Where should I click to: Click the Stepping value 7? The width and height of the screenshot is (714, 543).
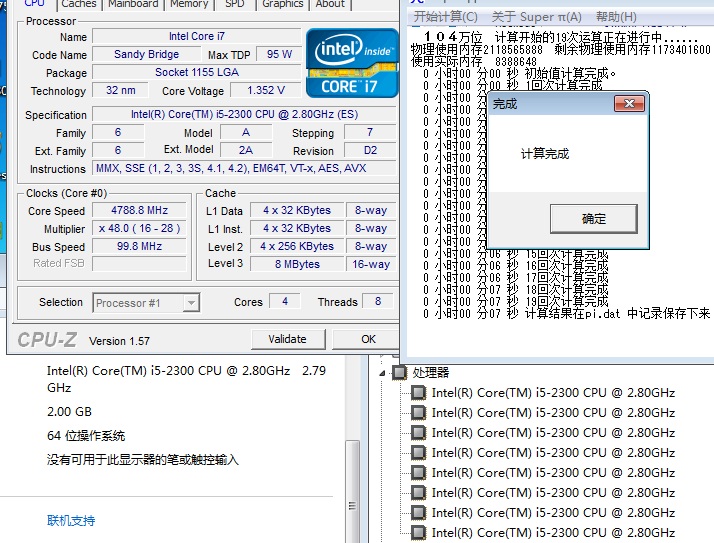click(370, 132)
